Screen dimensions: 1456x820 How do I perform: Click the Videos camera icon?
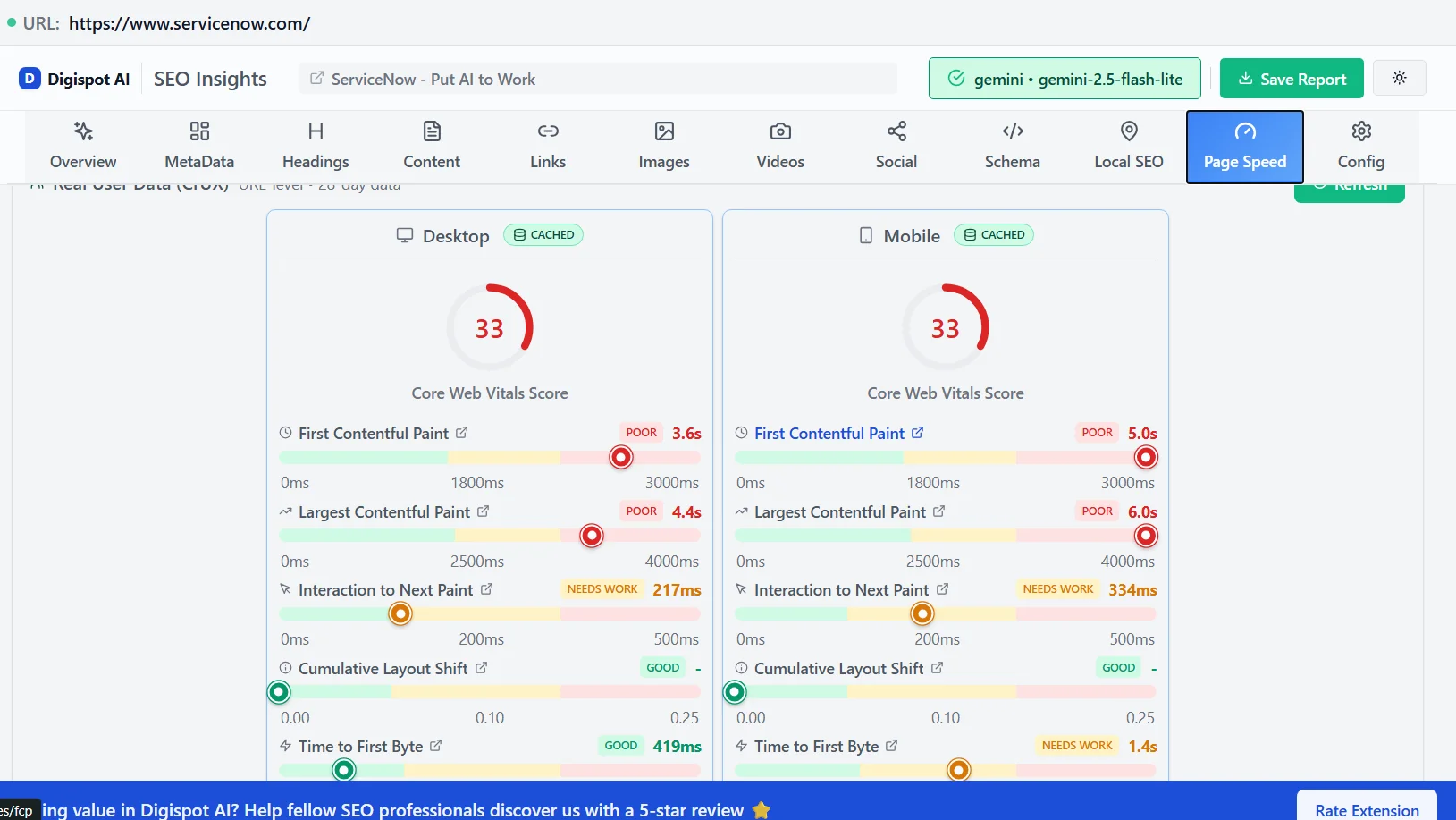pos(779,132)
